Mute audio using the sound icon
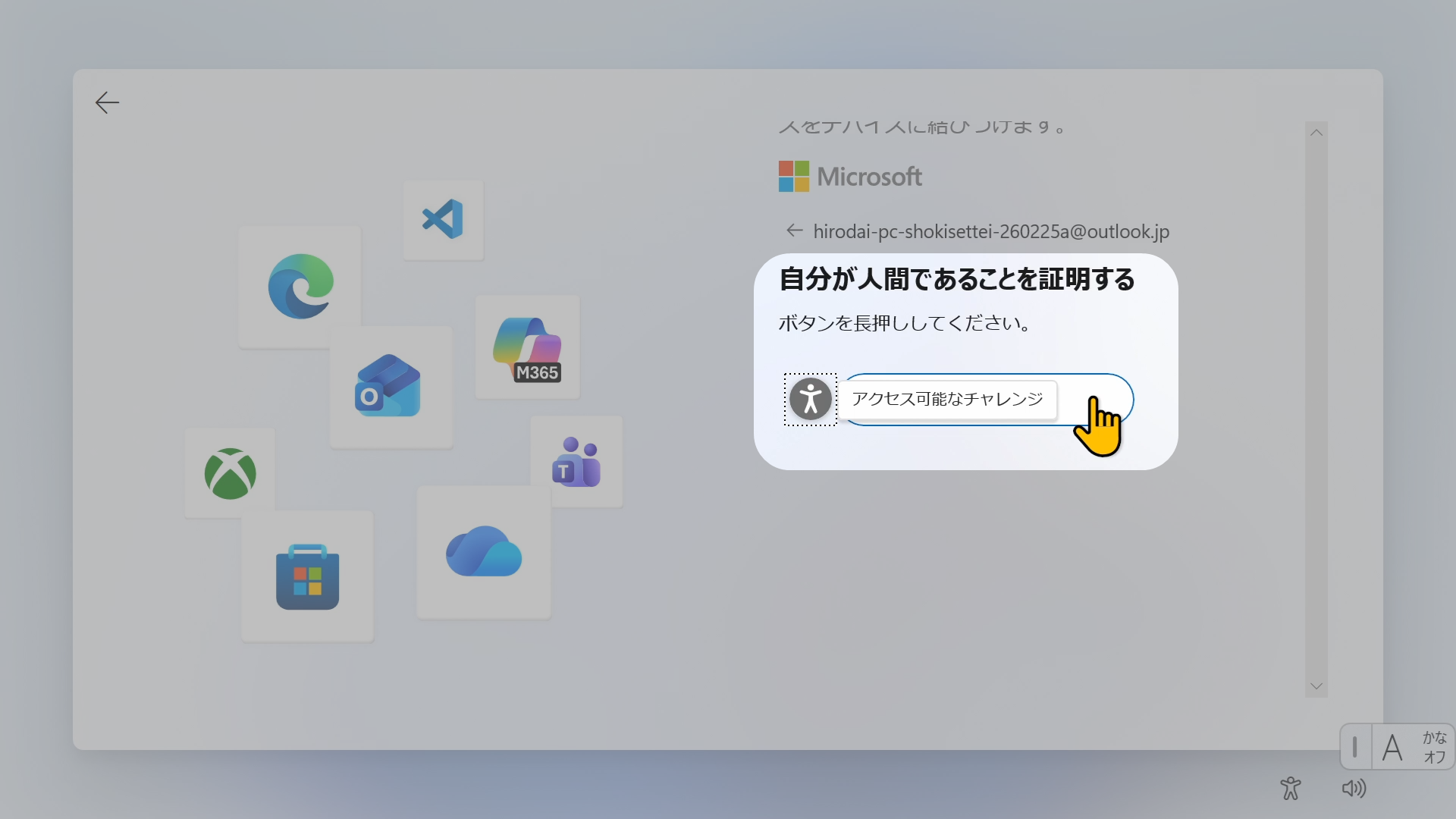 pos(1354,789)
